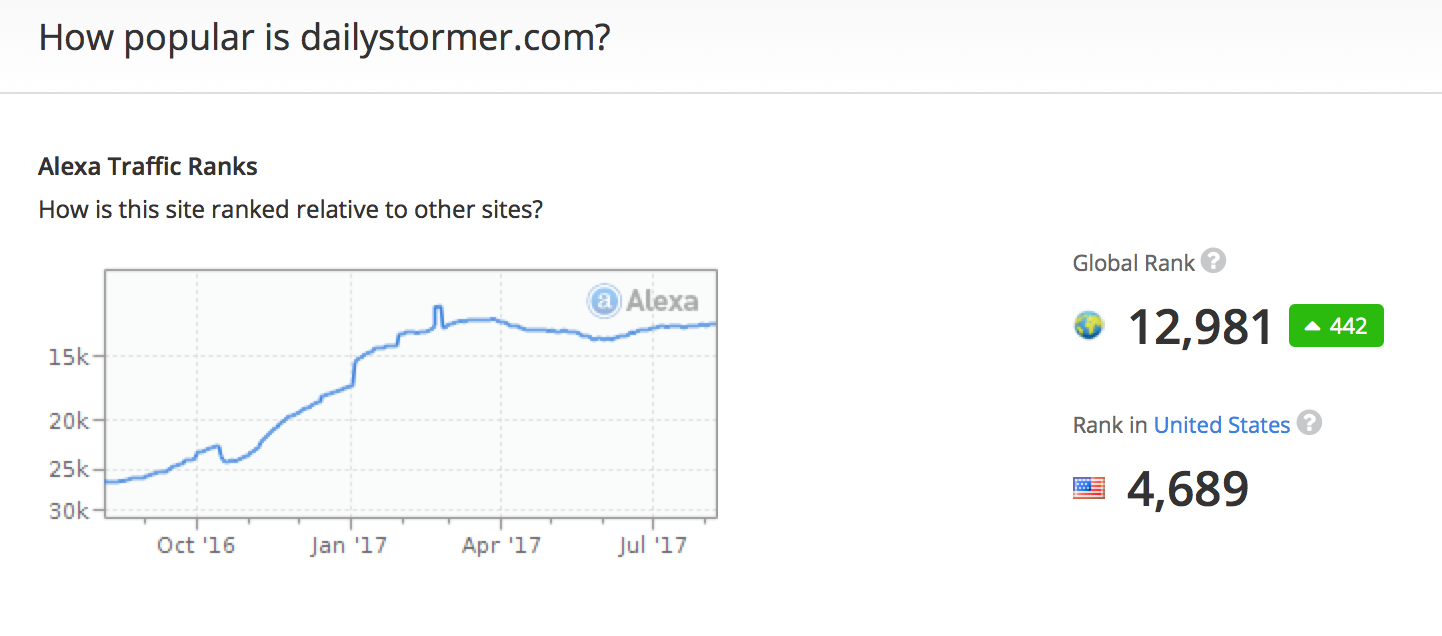Viewport: 1442px width, 636px height.
Task: Click the "How popular is dailystormer.com?" title
Action: (x=324, y=39)
